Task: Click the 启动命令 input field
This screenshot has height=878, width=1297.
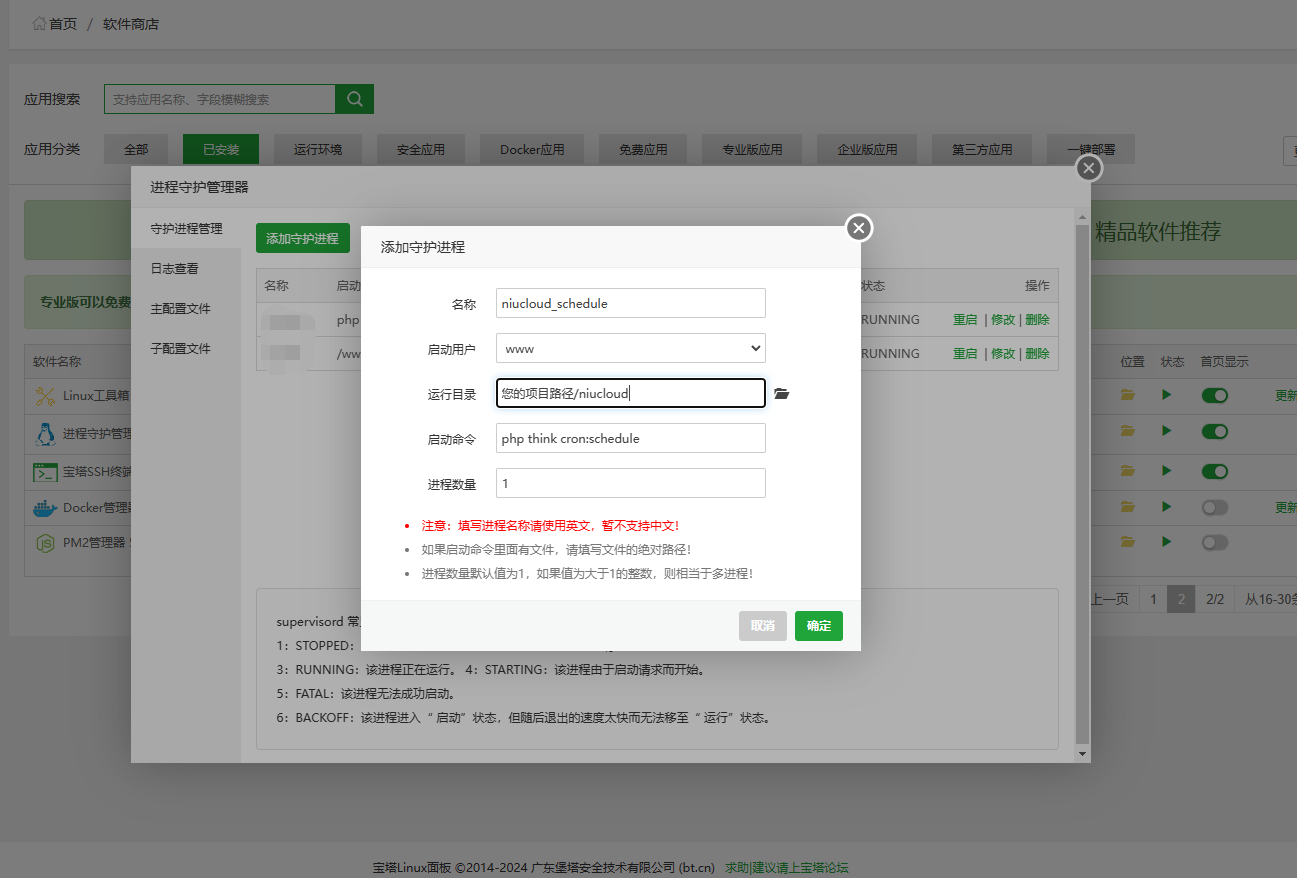Action: pyautogui.click(x=630, y=439)
